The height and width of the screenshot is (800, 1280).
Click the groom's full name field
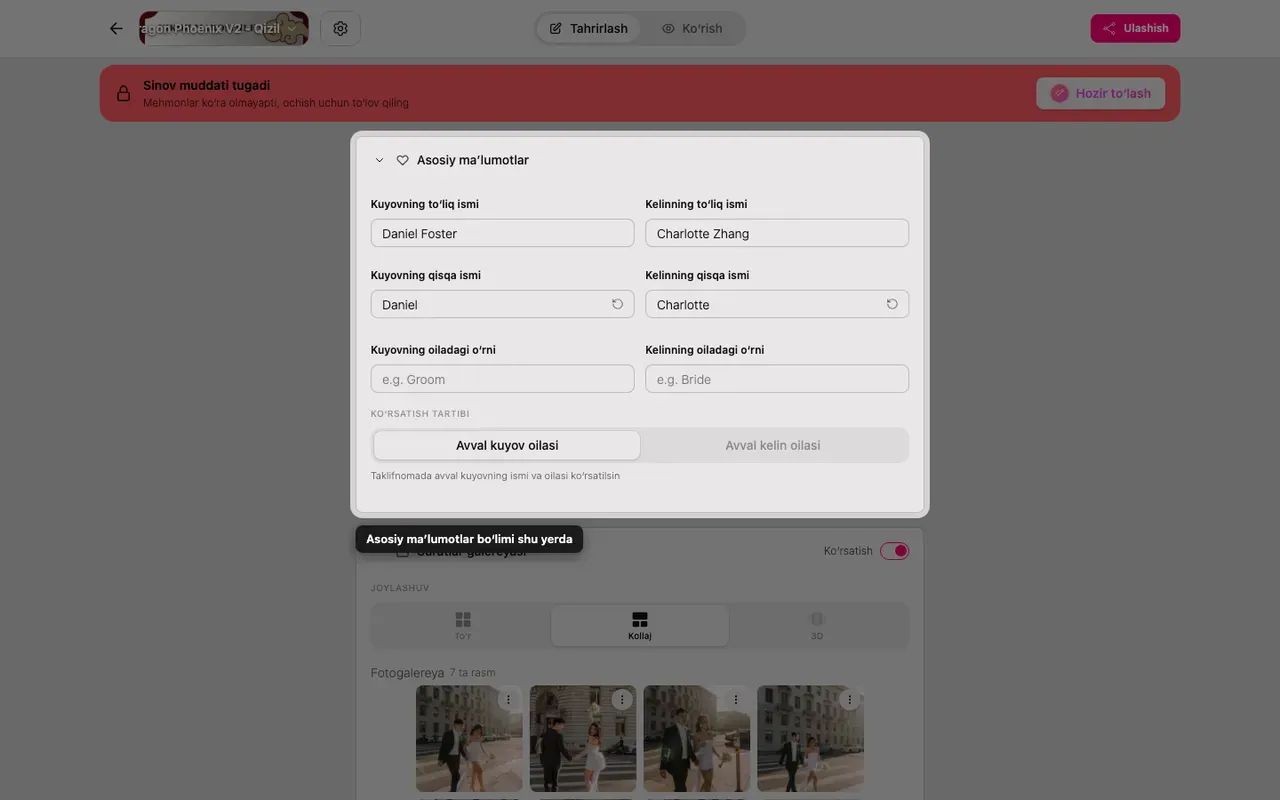pos(502,233)
